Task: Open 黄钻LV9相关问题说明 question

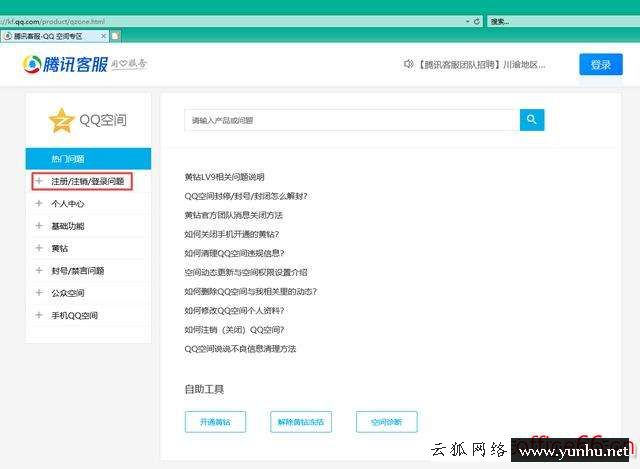Action: (x=224, y=177)
